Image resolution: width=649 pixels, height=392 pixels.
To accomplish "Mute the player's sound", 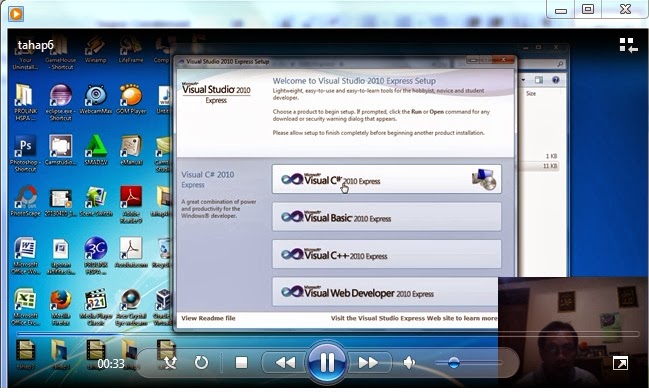I will pyautogui.click(x=409, y=363).
